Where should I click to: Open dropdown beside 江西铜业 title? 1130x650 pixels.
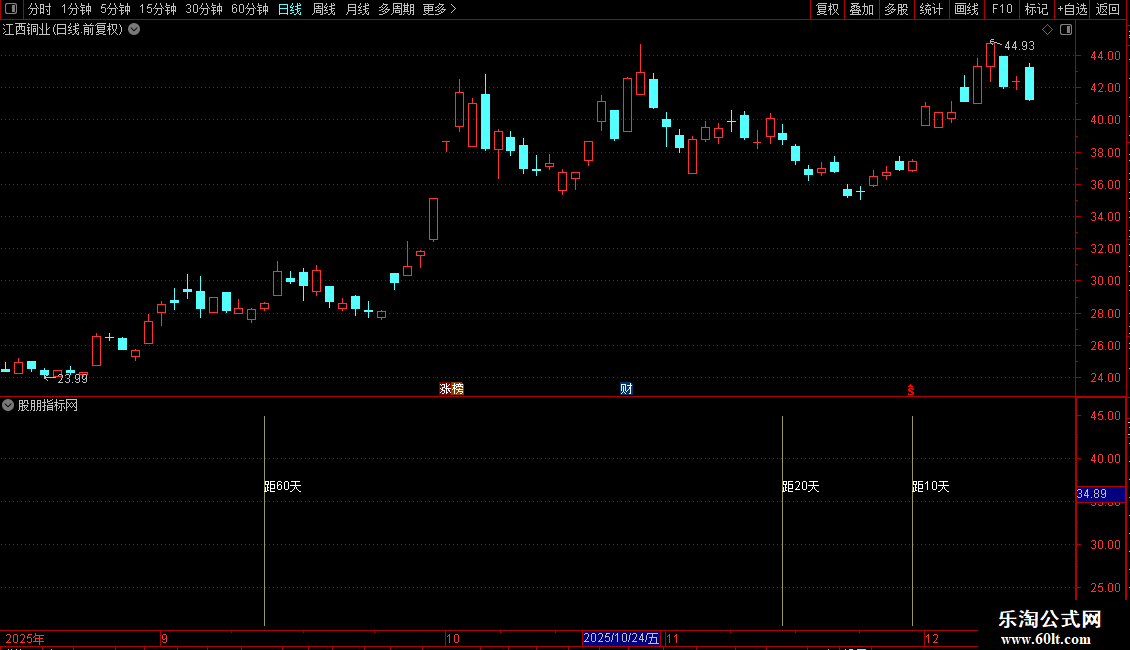[x=134, y=30]
